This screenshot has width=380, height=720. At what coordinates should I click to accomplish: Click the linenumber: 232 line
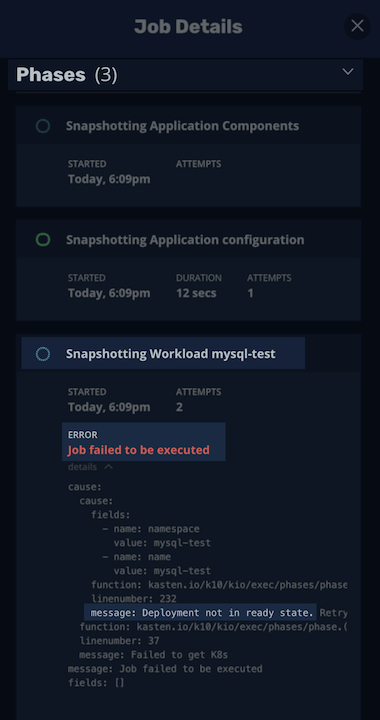point(134,599)
